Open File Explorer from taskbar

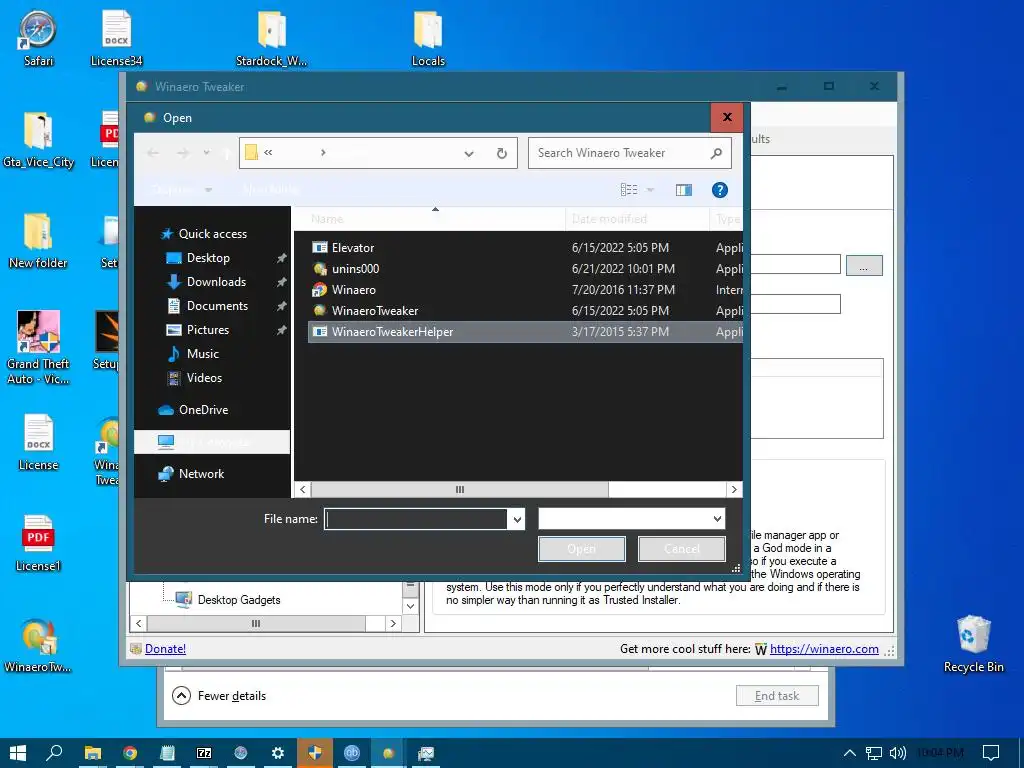click(92, 753)
